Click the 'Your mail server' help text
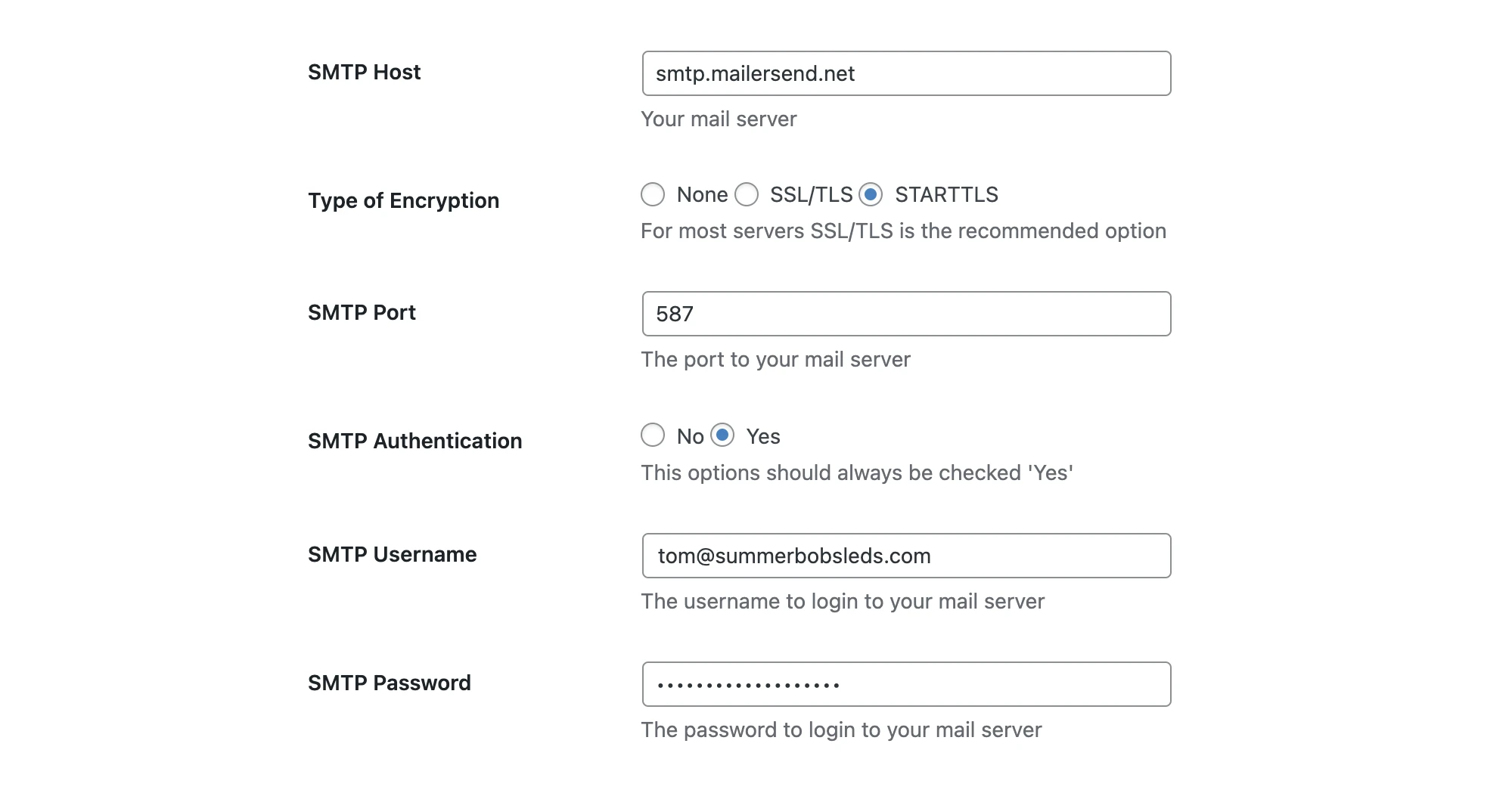1512x790 pixels. tap(719, 119)
